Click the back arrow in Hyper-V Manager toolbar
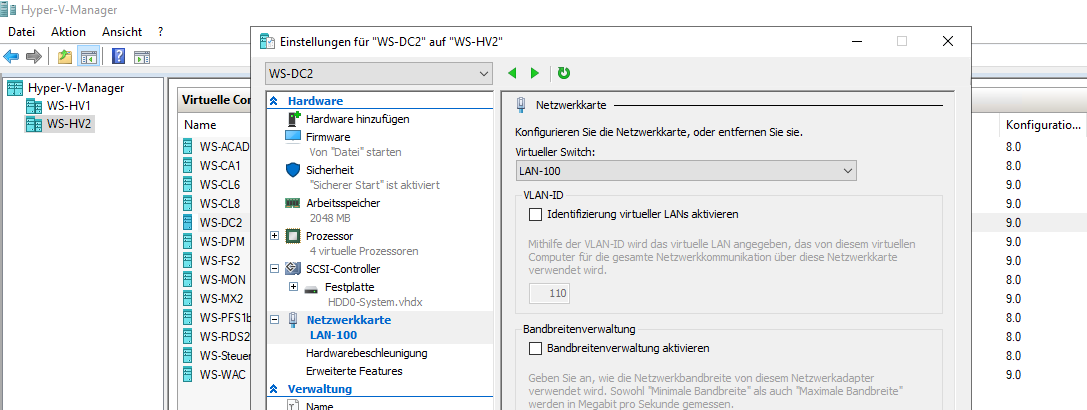This screenshot has width=1087, height=410. (11, 57)
